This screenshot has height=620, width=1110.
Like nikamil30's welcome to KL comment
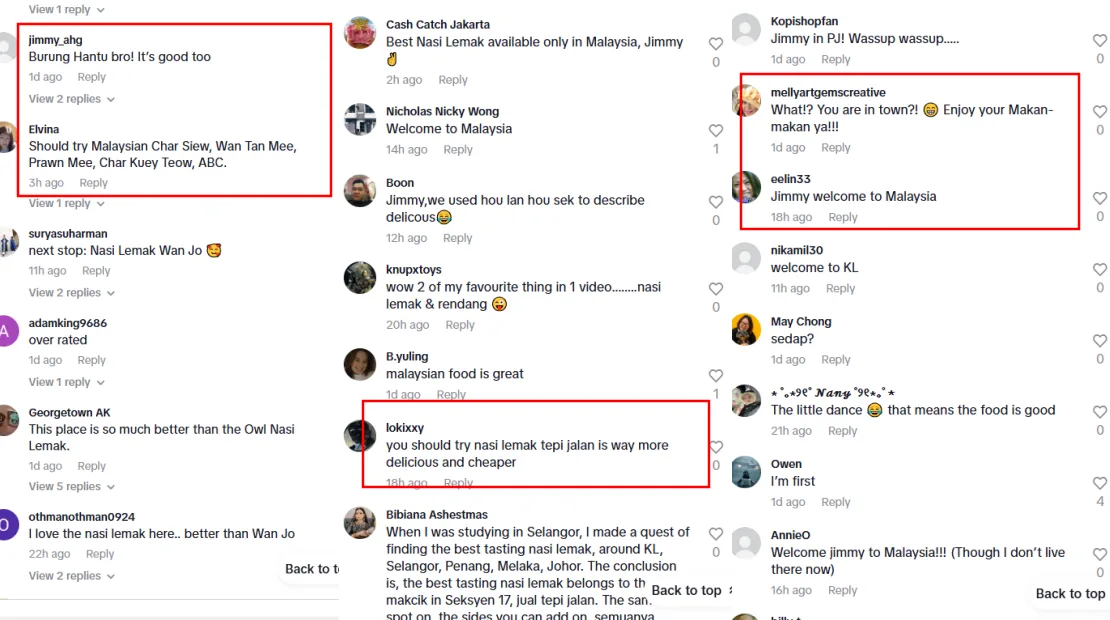click(x=1099, y=270)
